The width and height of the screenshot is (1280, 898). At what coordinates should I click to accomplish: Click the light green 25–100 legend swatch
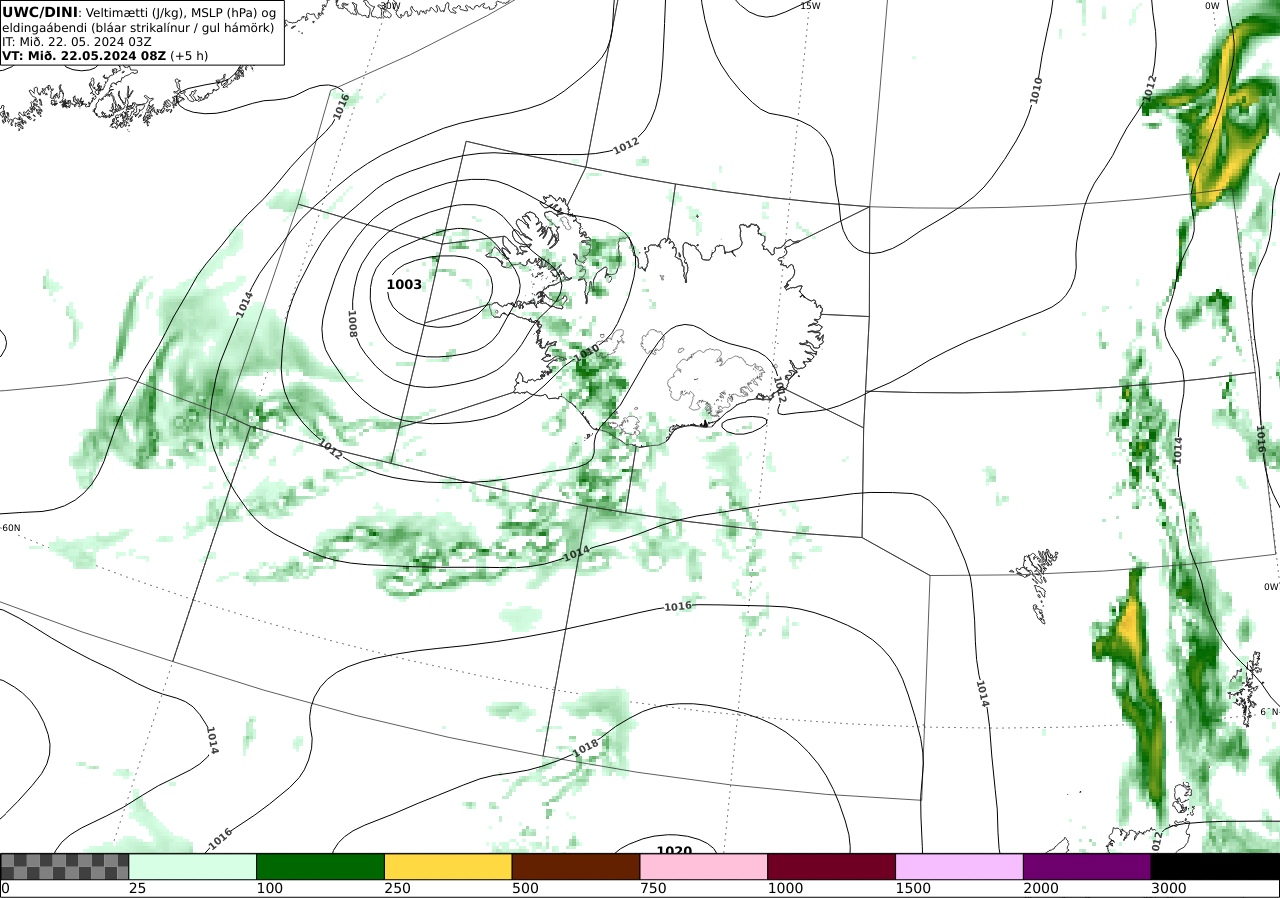pyautogui.click(x=192, y=866)
